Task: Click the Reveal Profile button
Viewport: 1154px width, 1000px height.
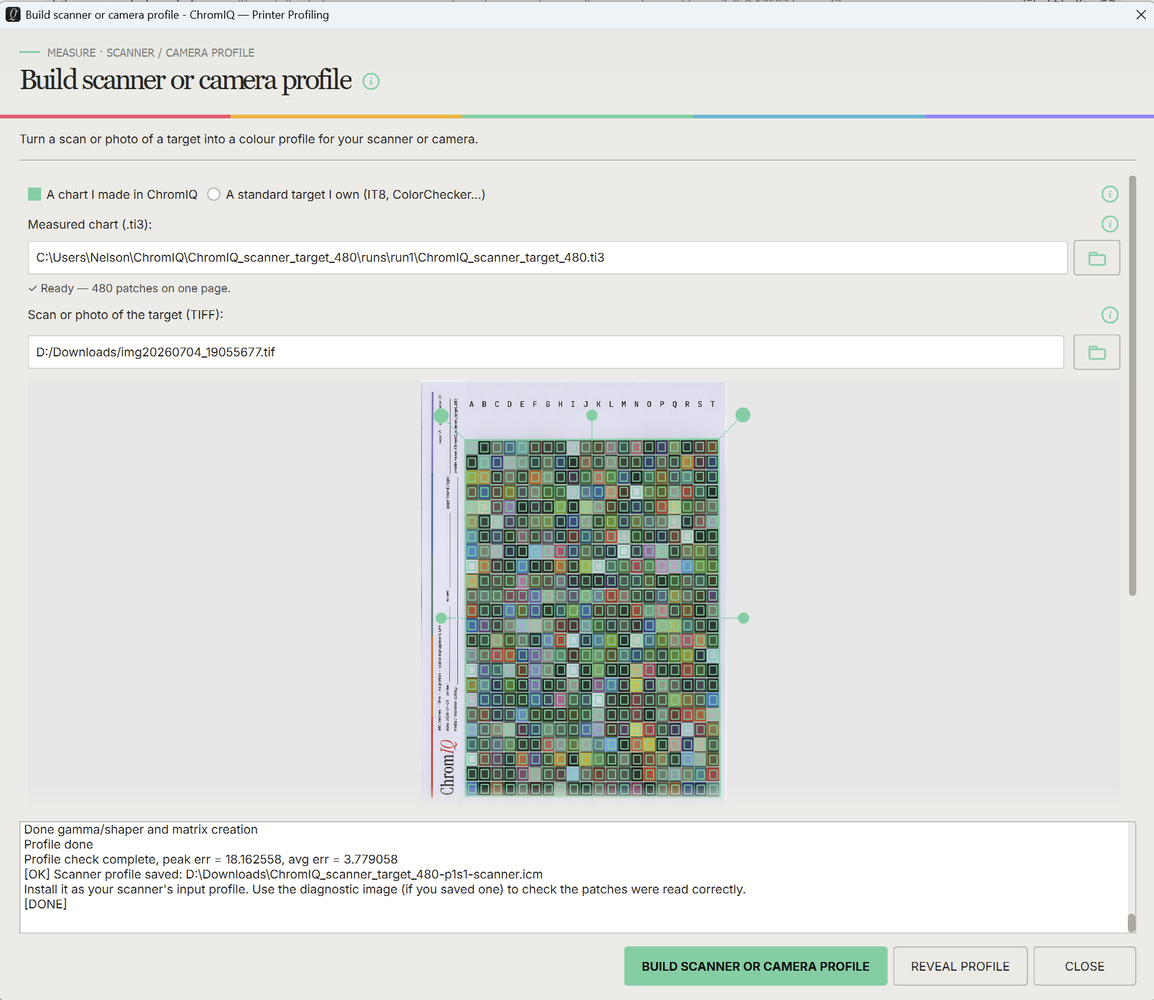Action: point(960,966)
